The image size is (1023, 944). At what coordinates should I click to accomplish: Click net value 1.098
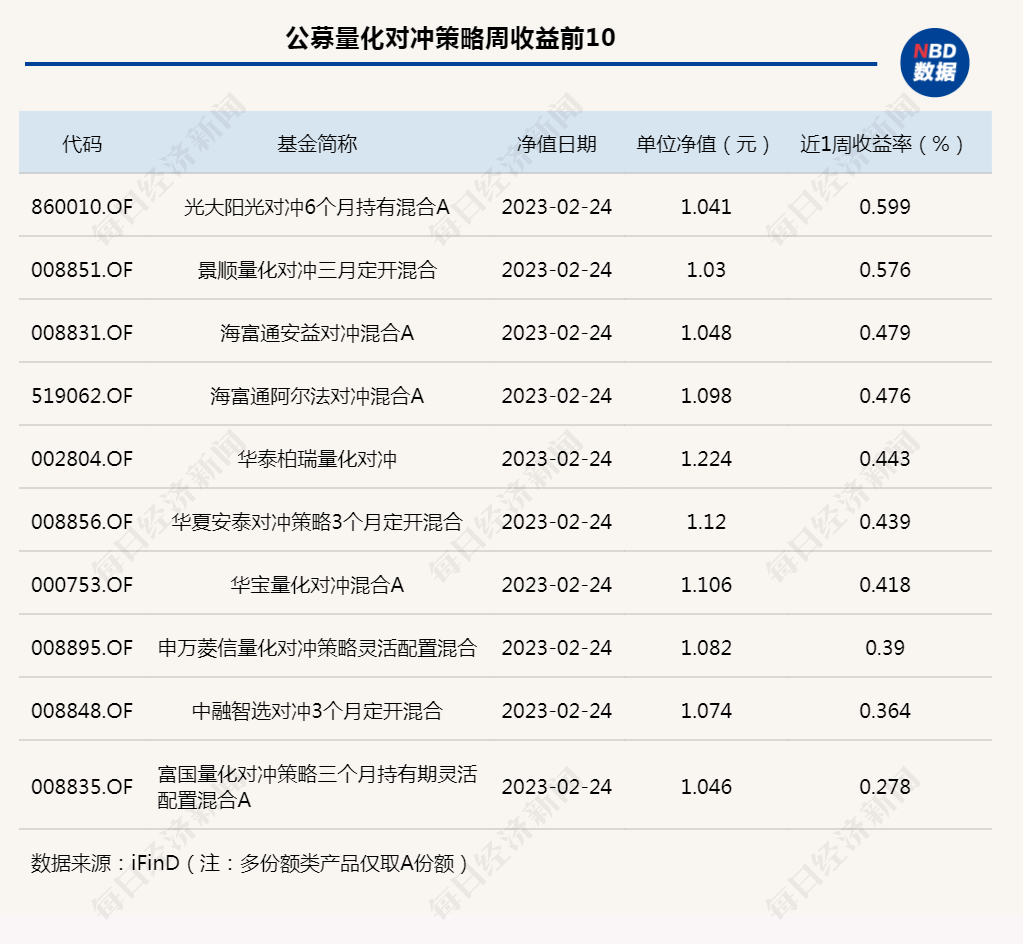(x=706, y=396)
